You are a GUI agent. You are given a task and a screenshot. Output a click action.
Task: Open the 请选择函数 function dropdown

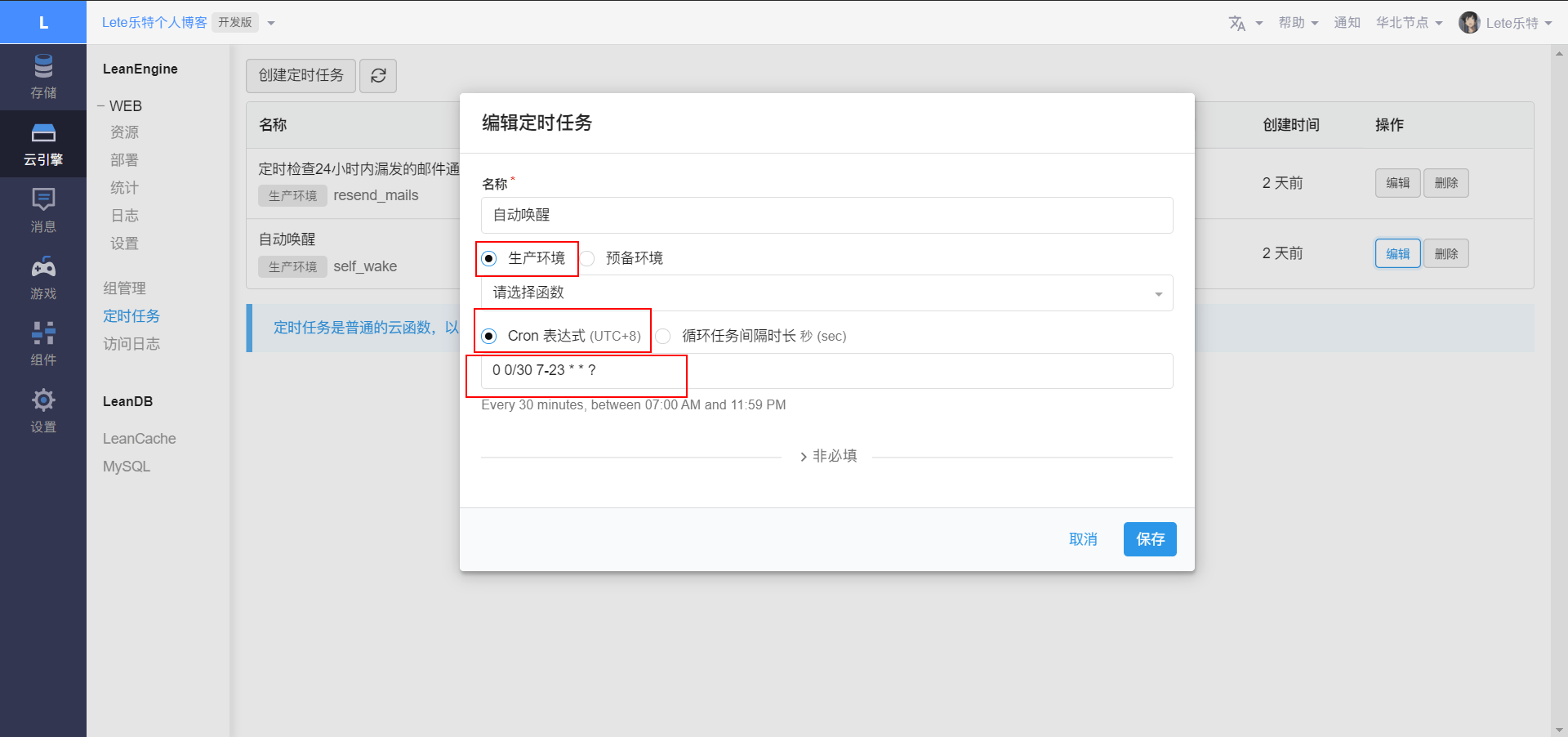click(x=826, y=293)
